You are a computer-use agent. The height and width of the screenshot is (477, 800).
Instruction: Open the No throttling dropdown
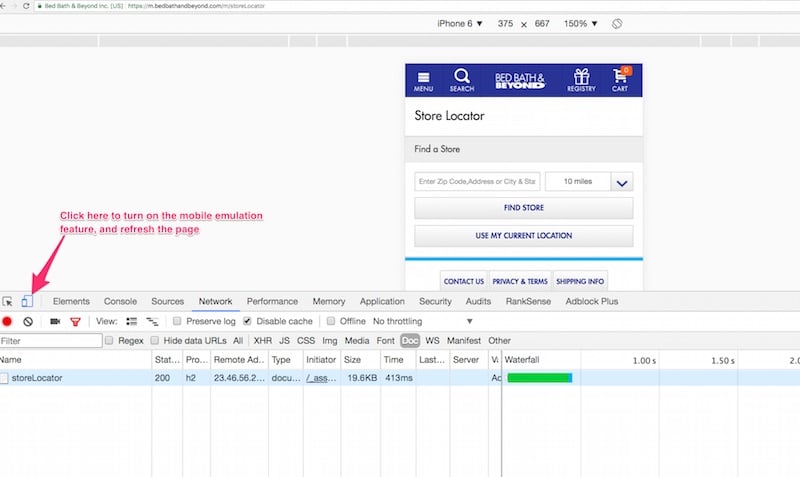coord(422,321)
